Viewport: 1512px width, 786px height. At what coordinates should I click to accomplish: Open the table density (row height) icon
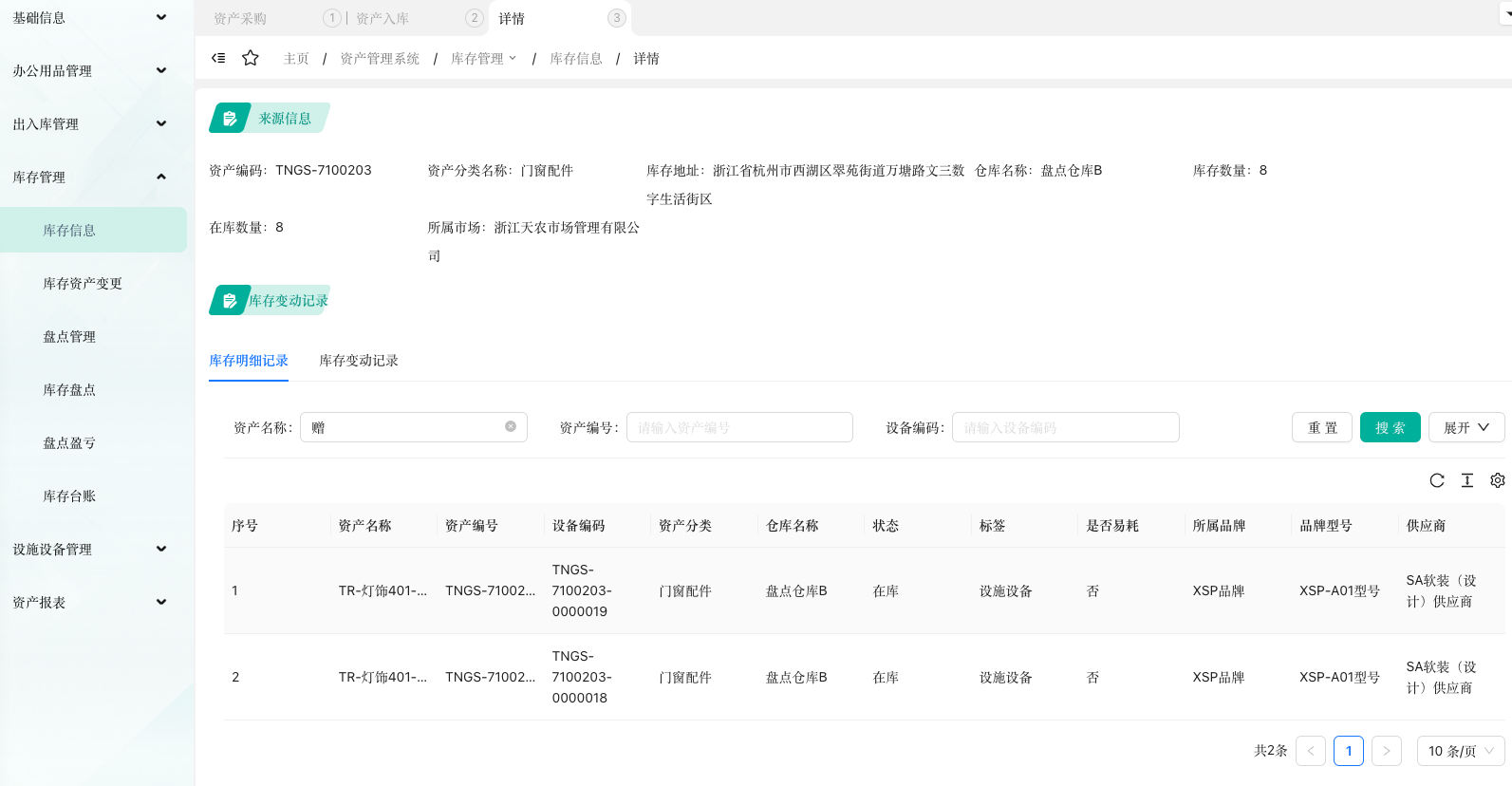click(1467, 480)
